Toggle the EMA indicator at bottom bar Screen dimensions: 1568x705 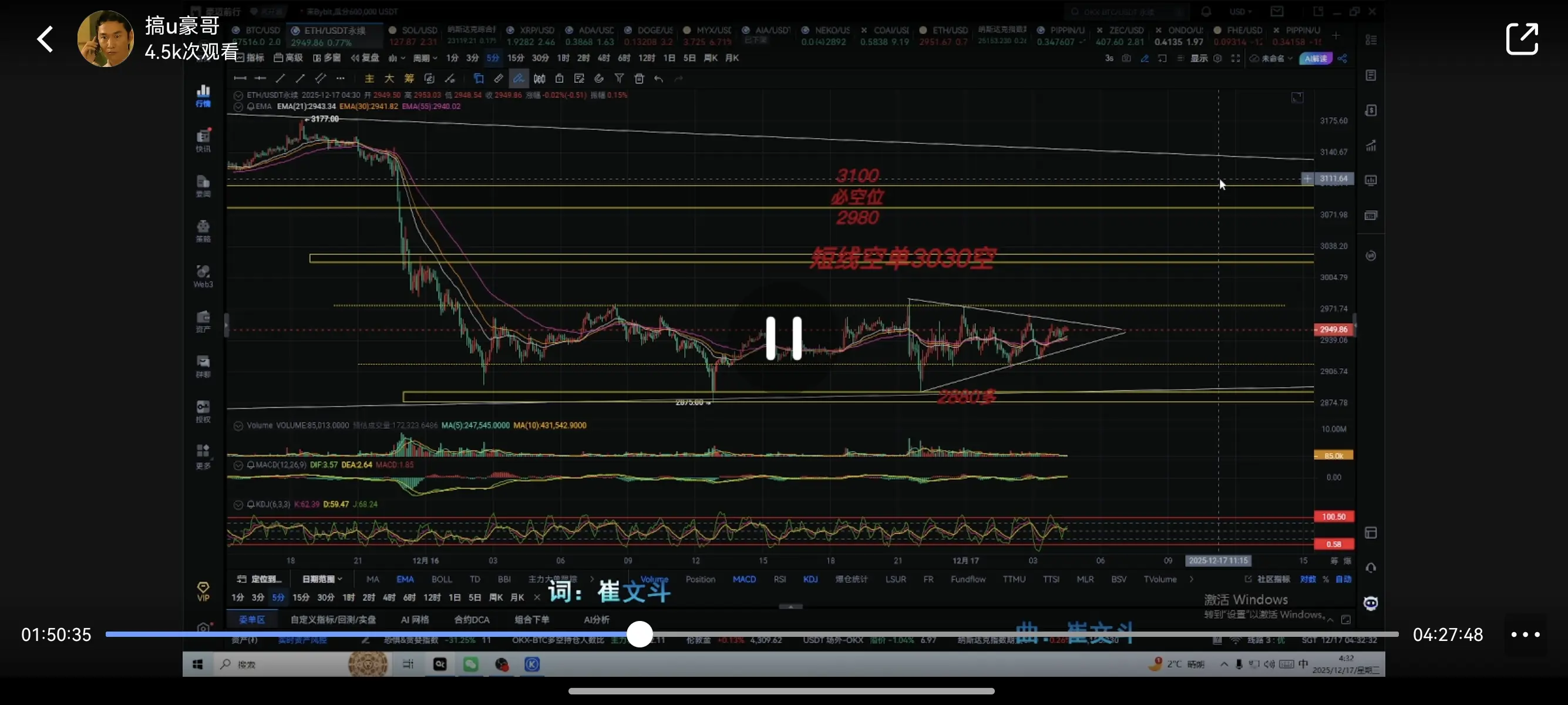pos(405,579)
